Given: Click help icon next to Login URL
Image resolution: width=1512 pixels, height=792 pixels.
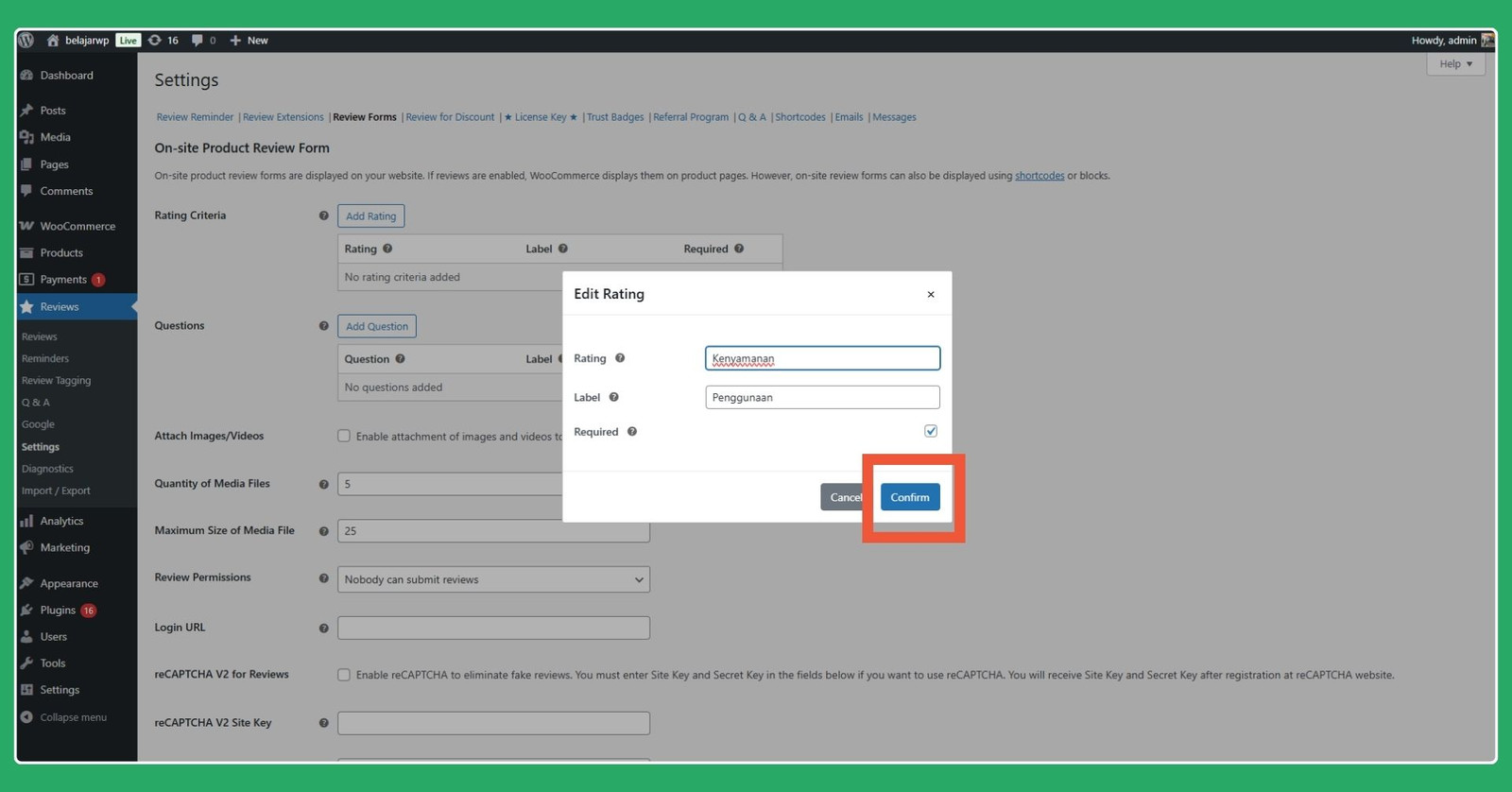Looking at the screenshot, I should pyautogui.click(x=323, y=628).
